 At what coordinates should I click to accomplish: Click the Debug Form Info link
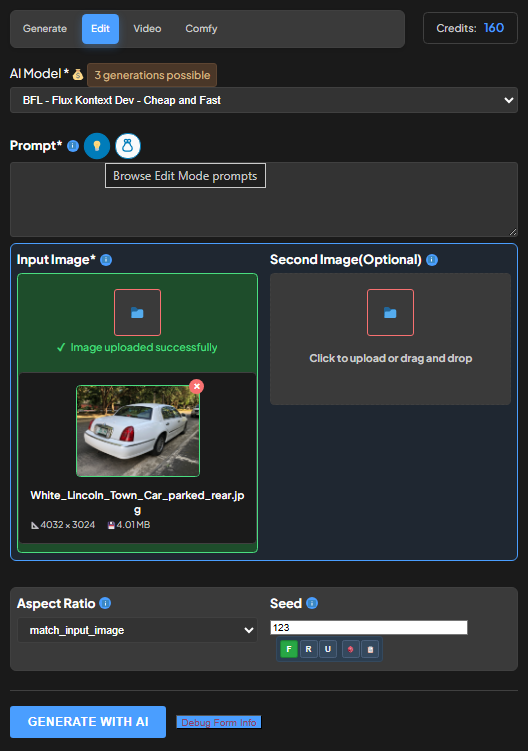tap(218, 722)
